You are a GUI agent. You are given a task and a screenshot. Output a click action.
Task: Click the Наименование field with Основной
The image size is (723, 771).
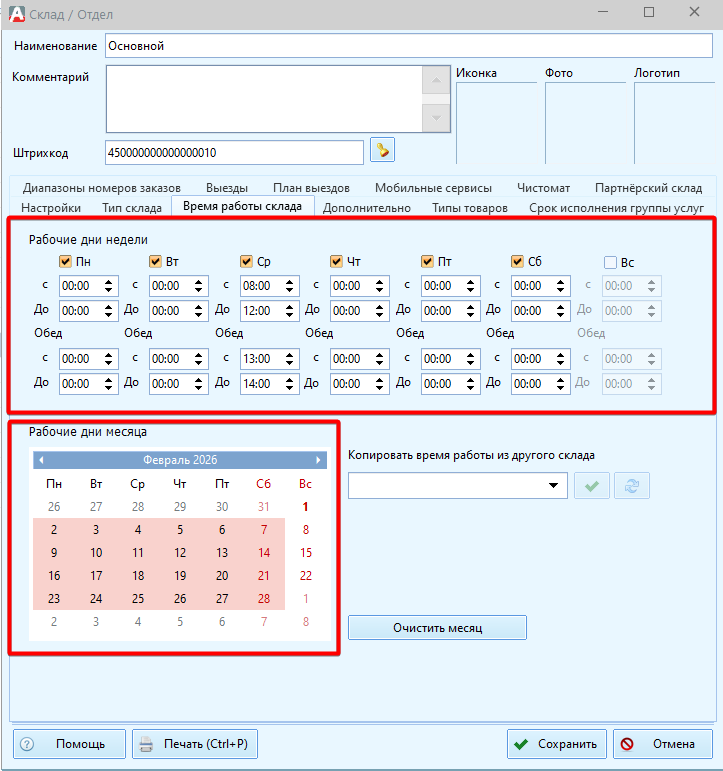tap(409, 46)
